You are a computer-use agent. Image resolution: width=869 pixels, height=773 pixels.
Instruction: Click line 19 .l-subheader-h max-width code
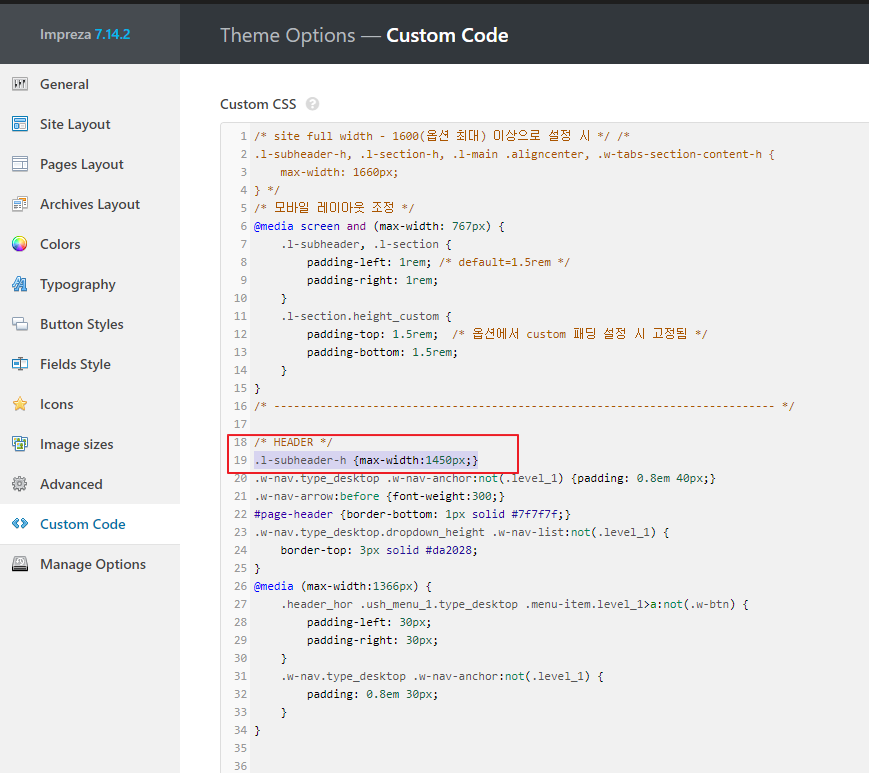click(366, 460)
